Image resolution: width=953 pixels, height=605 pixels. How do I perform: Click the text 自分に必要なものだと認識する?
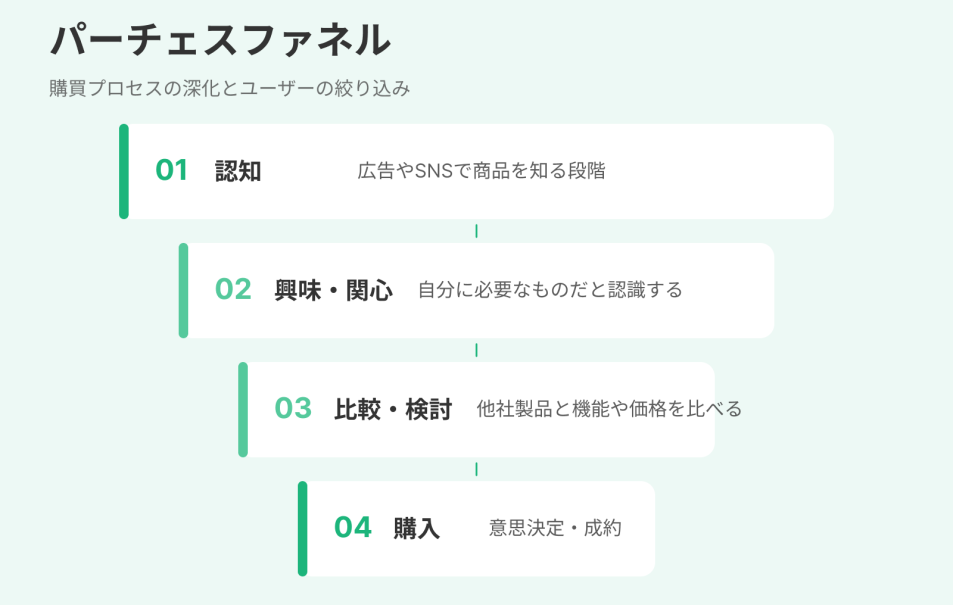coord(549,290)
